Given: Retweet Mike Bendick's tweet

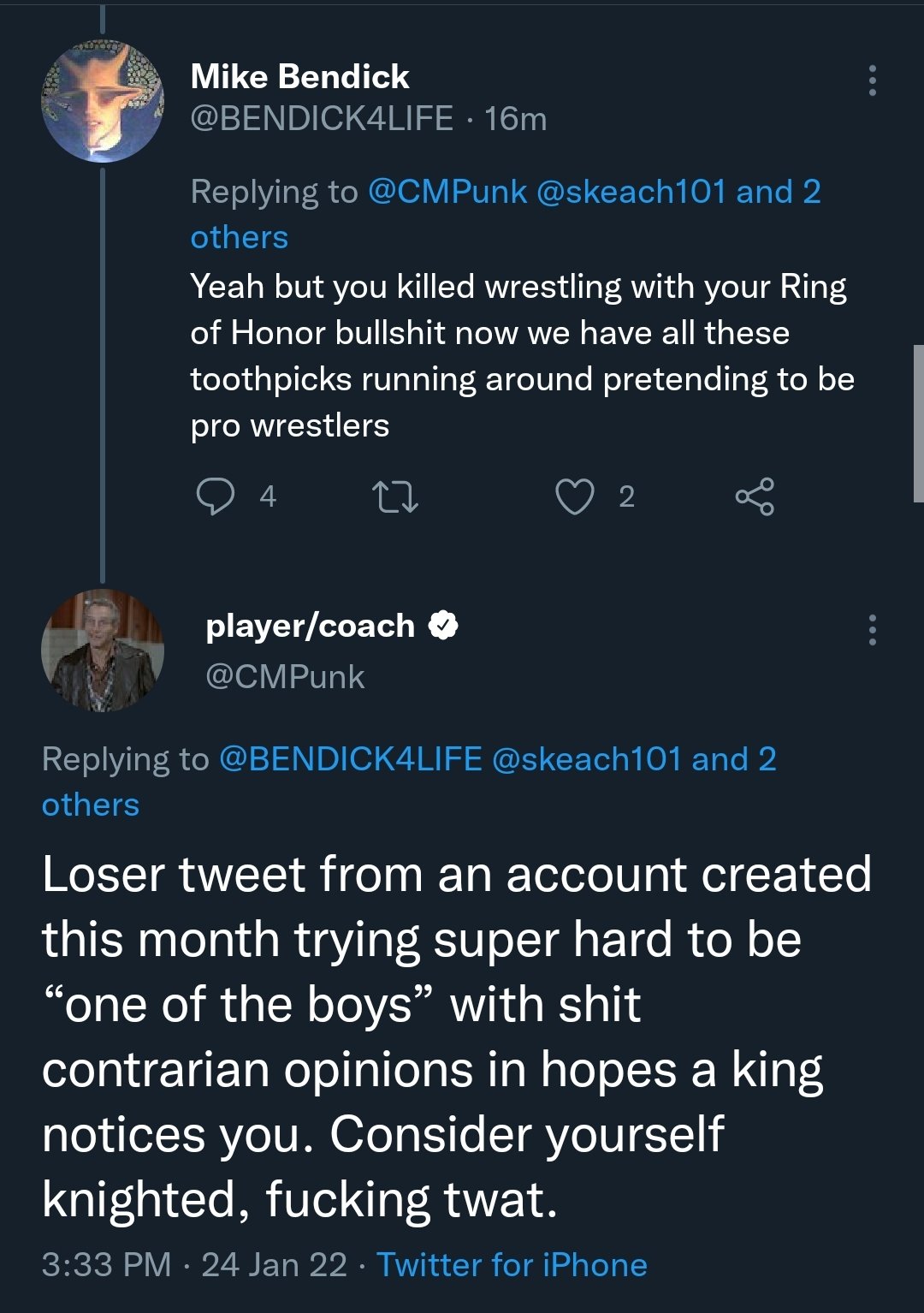Looking at the screenshot, I should (395, 496).
